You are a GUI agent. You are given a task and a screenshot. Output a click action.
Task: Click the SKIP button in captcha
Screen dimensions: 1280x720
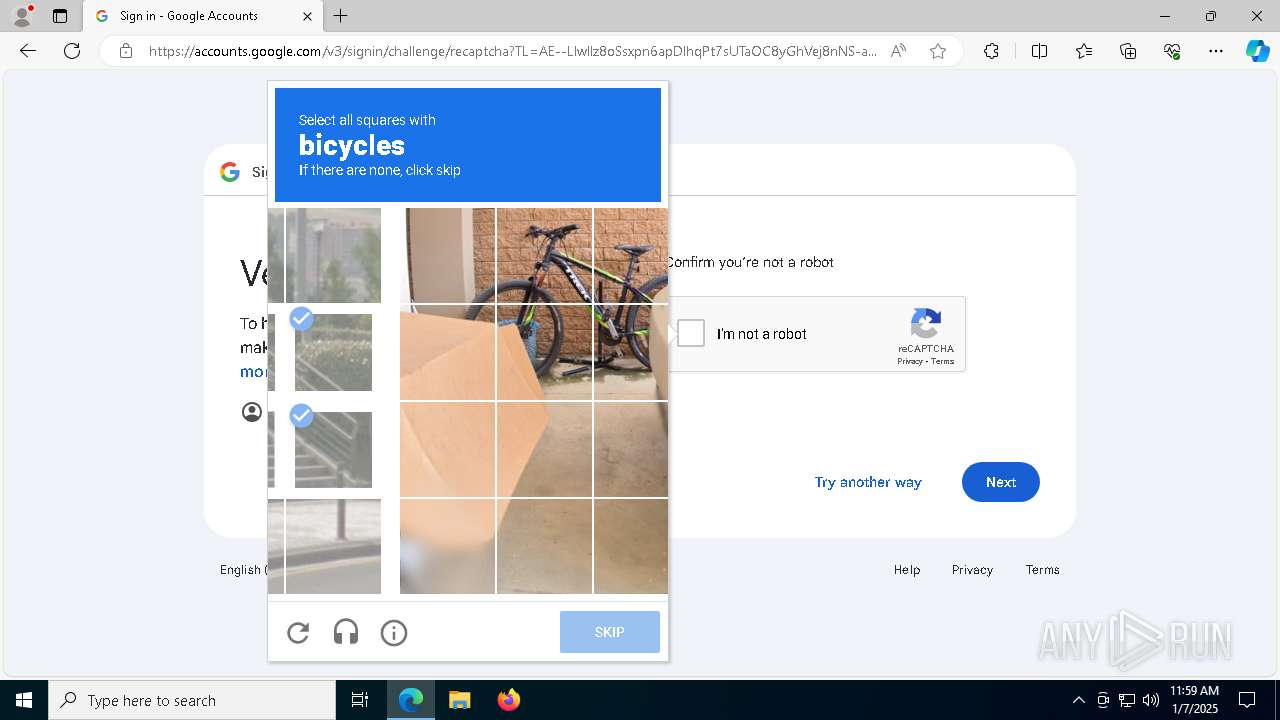click(x=610, y=632)
